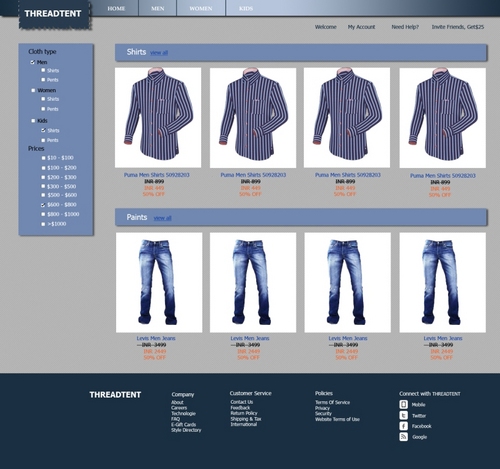The width and height of the screenshot is (500, 469).
Task: Open the first Puma Men Shirts thumbnail
Action: (158, 118)
